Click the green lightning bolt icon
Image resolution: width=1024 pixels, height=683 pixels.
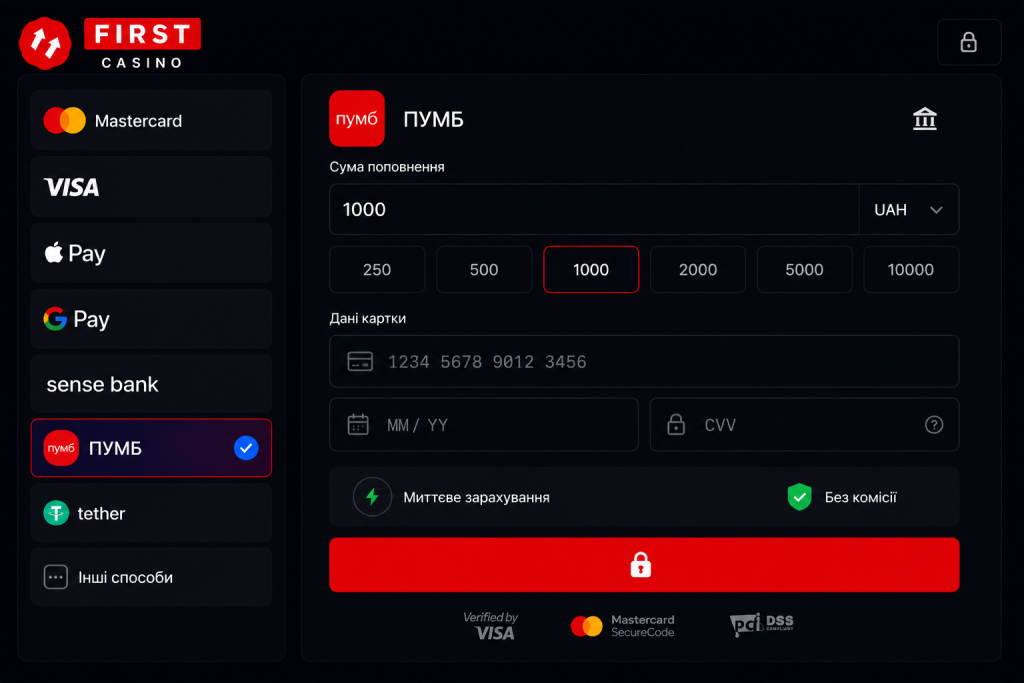click(x=372, y=497)
